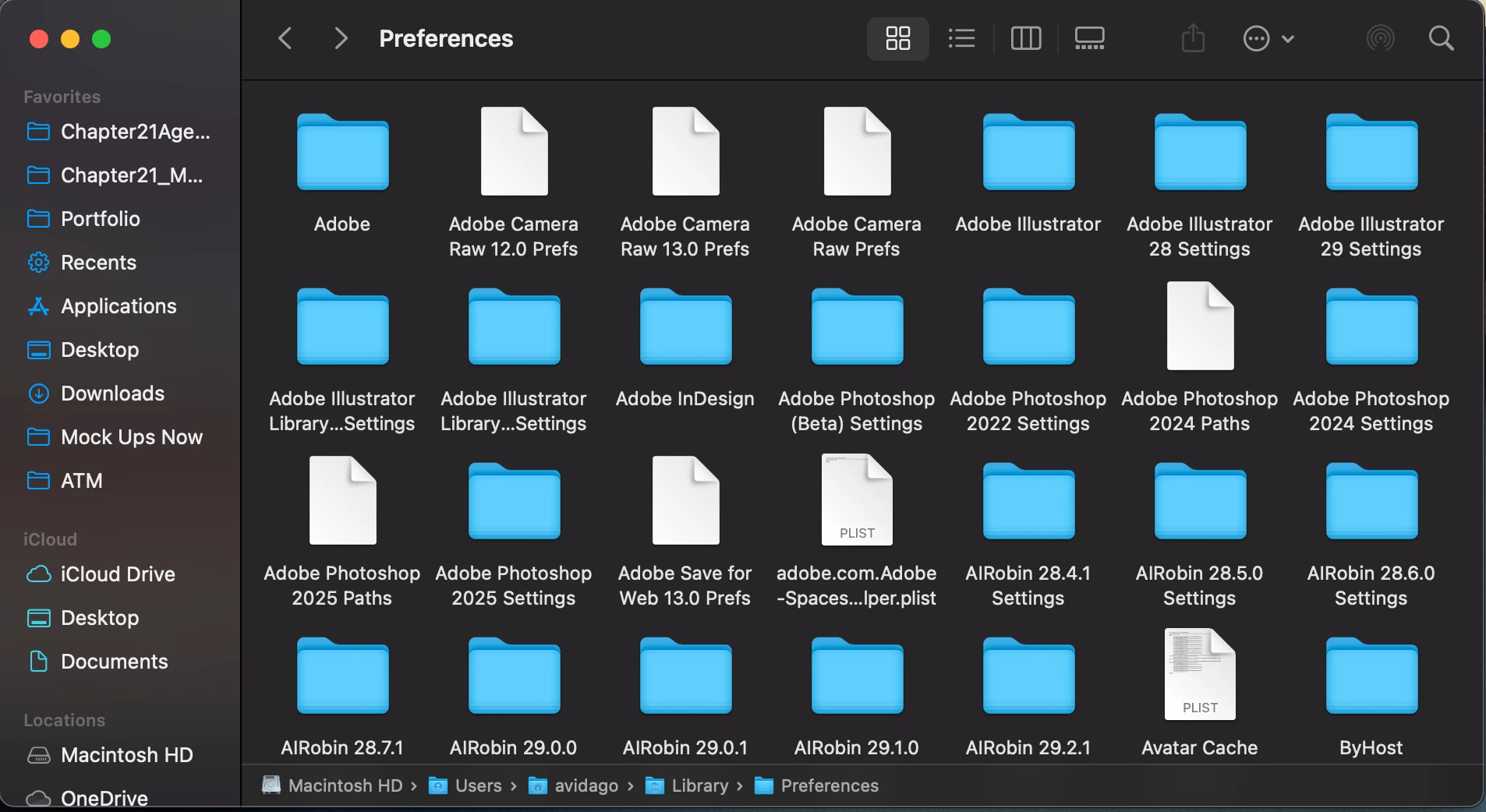The width and height of the screenshot is (1486, 812).
Task: Click the Share toolbar icon
Action: click(x=1194, y=38)
